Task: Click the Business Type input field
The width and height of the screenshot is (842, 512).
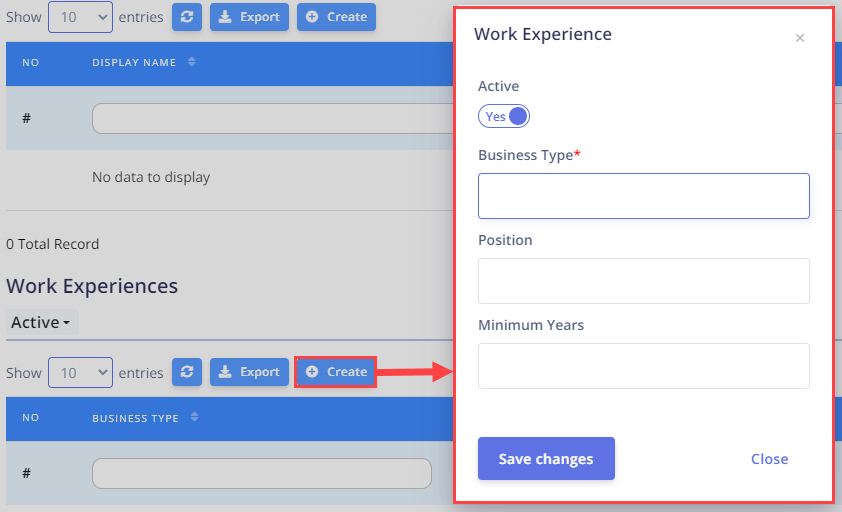Action: (644, 196)
